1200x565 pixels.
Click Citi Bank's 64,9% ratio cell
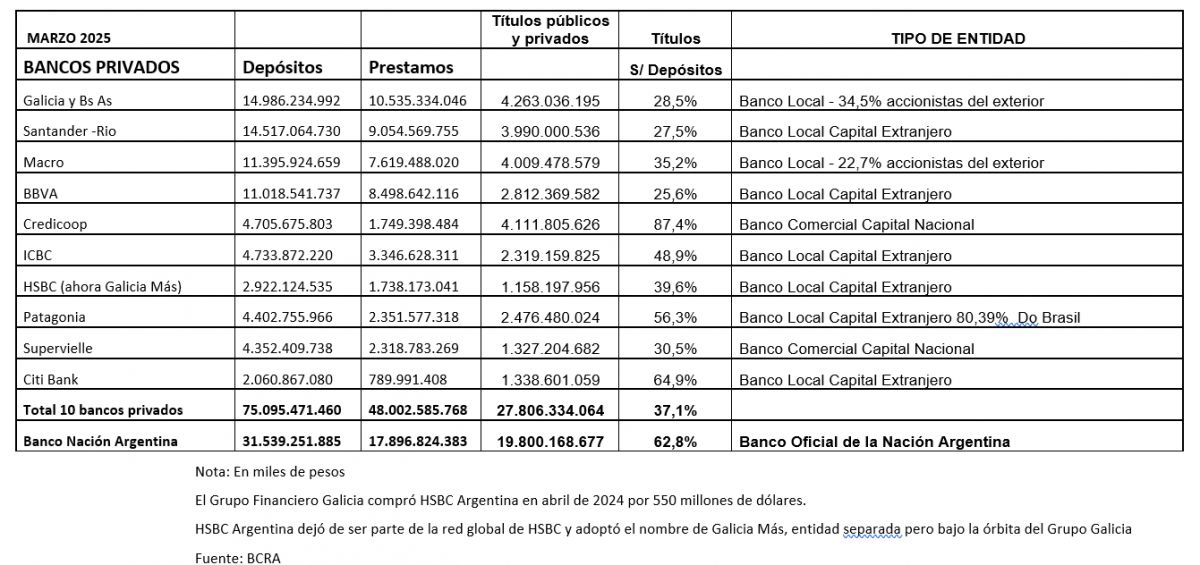click(673, 380)
